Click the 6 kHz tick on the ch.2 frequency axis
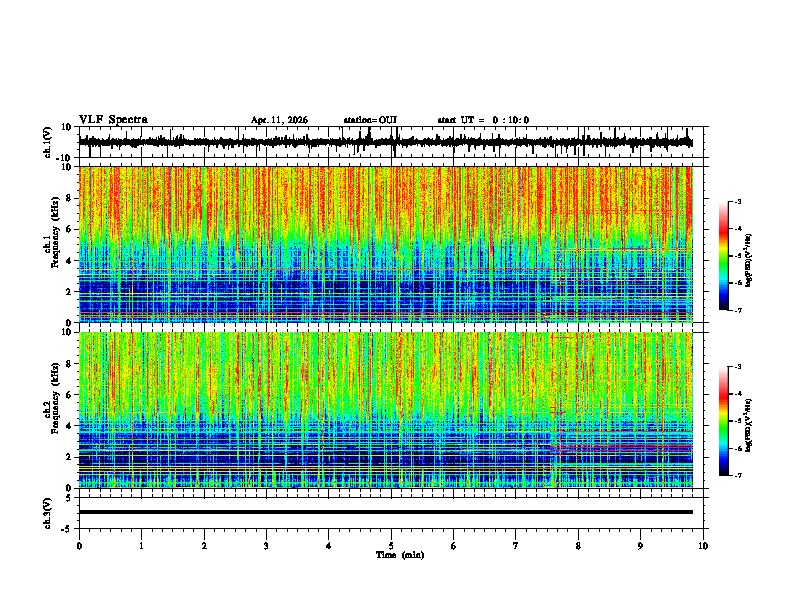 [70, 395]
